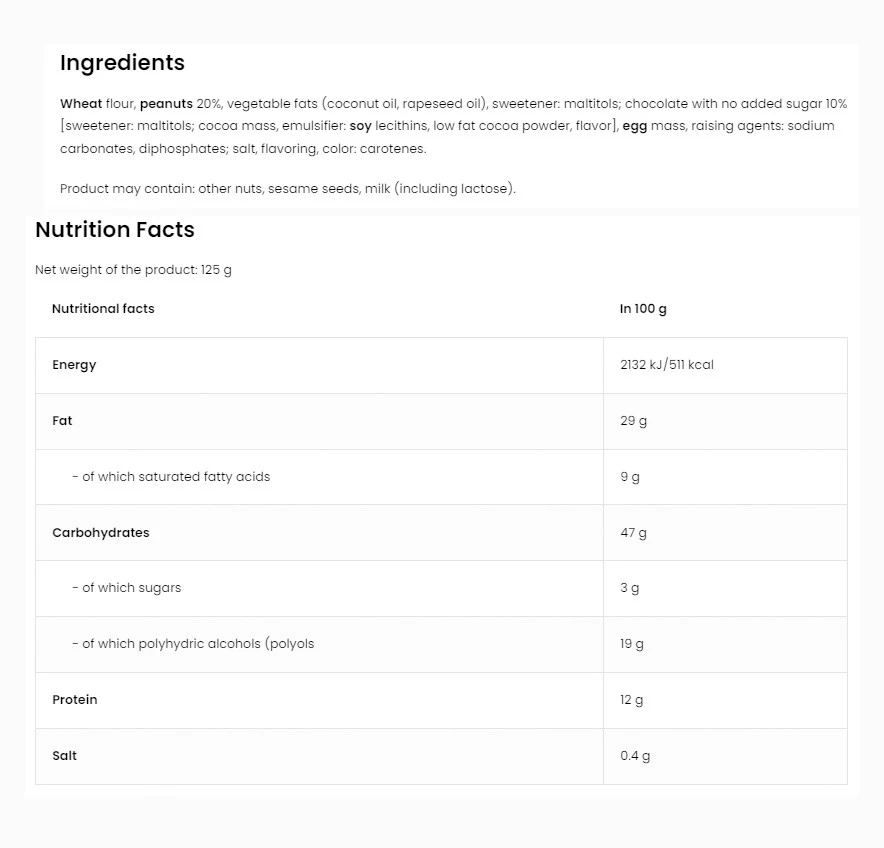
Task: Select the Fat row label
Action: (62, 421)
